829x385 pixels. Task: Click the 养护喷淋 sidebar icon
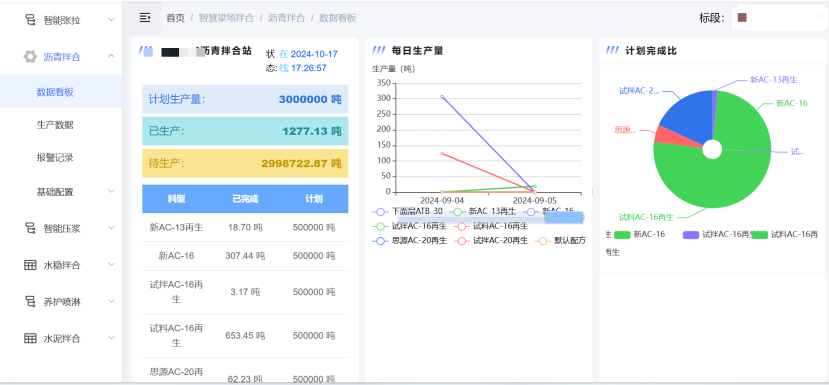point(31,301)
